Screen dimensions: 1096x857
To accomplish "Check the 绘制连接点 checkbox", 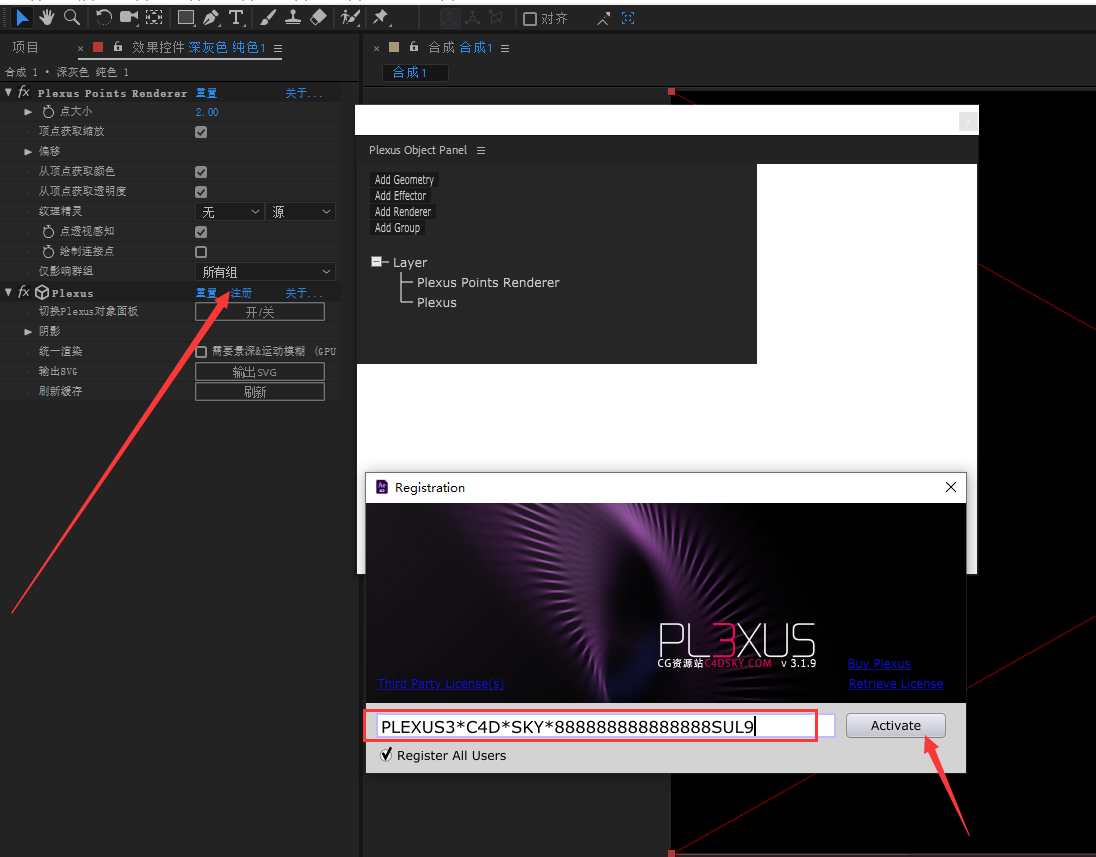I will (x=201, y=252).
